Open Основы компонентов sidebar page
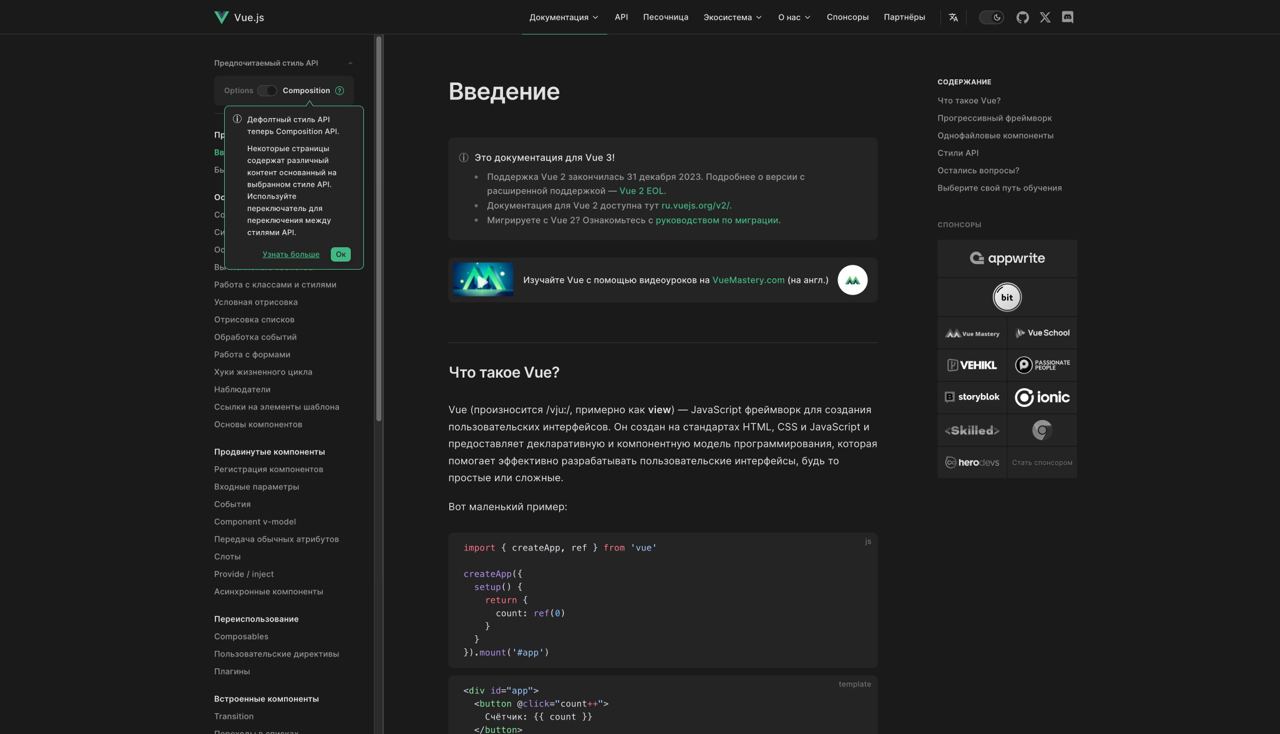1280x734 pixels. [x=258, y=425]
